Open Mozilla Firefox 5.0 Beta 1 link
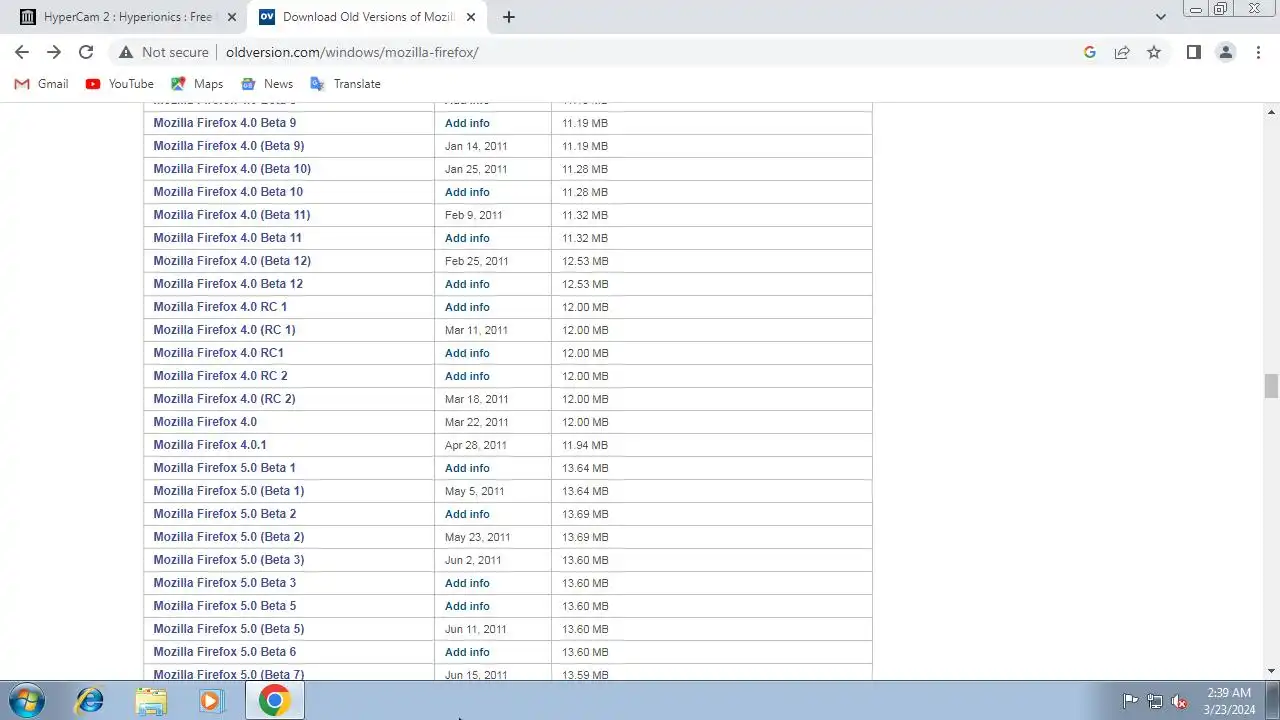The width and height of the screenshot is (1280, 720). [224, 468]
